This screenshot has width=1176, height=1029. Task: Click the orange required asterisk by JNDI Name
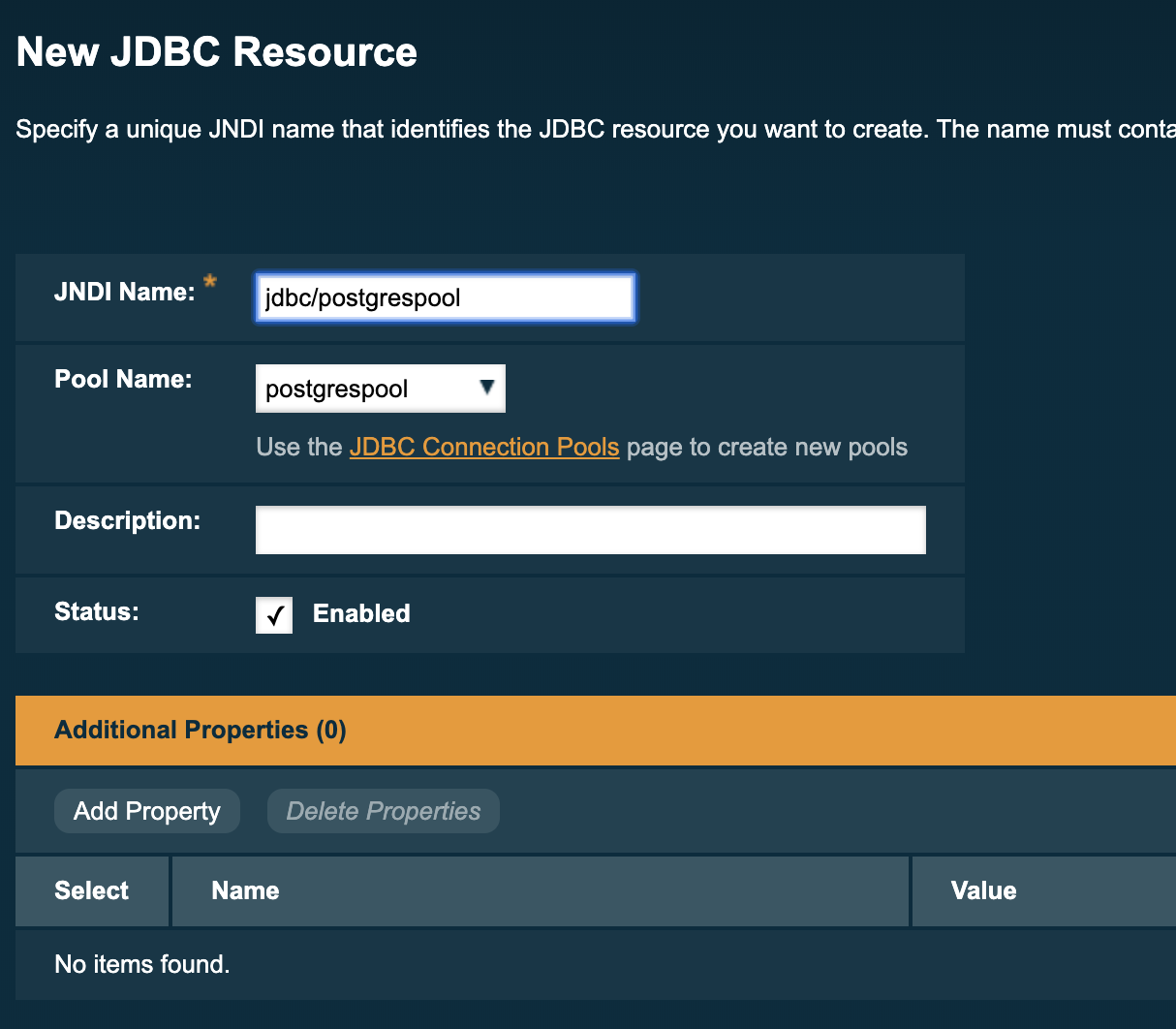tap(209, 283)
